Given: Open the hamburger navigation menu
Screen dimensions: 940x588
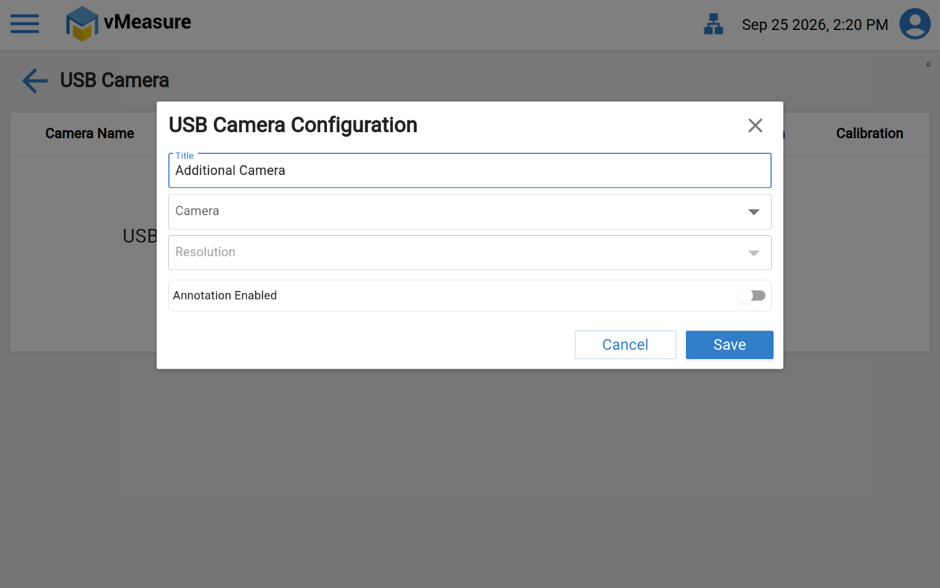Looking at the screenshot, I should (x=25, y=24).
